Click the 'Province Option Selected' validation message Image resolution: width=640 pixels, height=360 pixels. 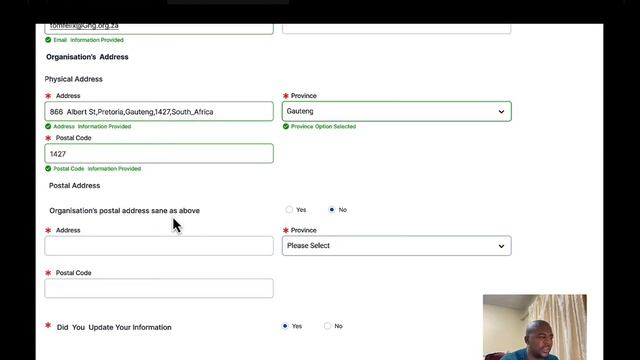pyautogui.click(x=323, y=127)
